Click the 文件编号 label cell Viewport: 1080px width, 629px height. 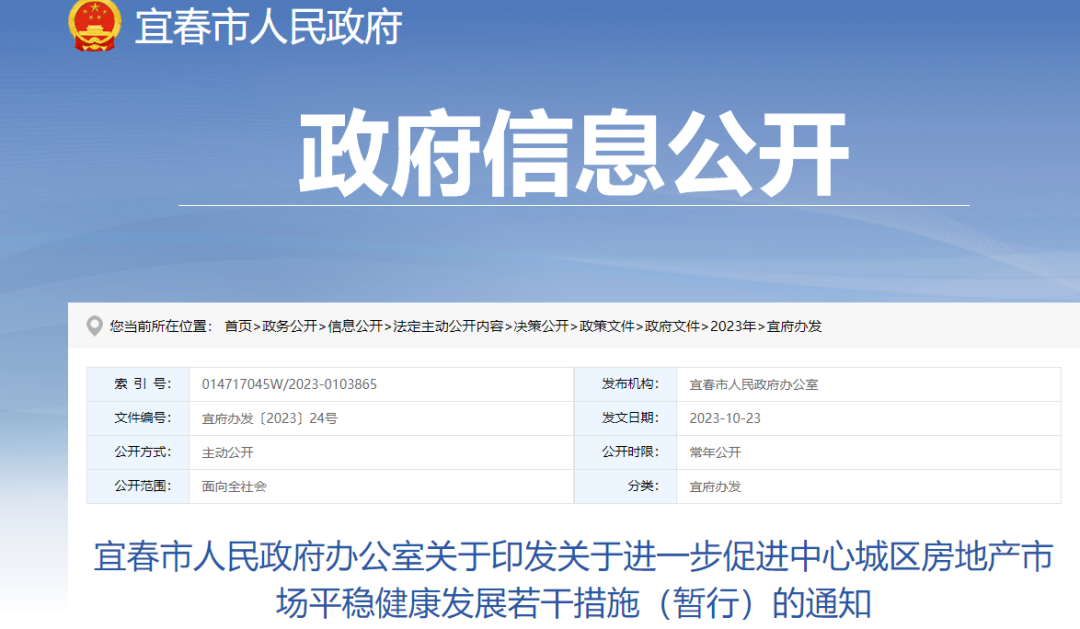coord(138,418)
